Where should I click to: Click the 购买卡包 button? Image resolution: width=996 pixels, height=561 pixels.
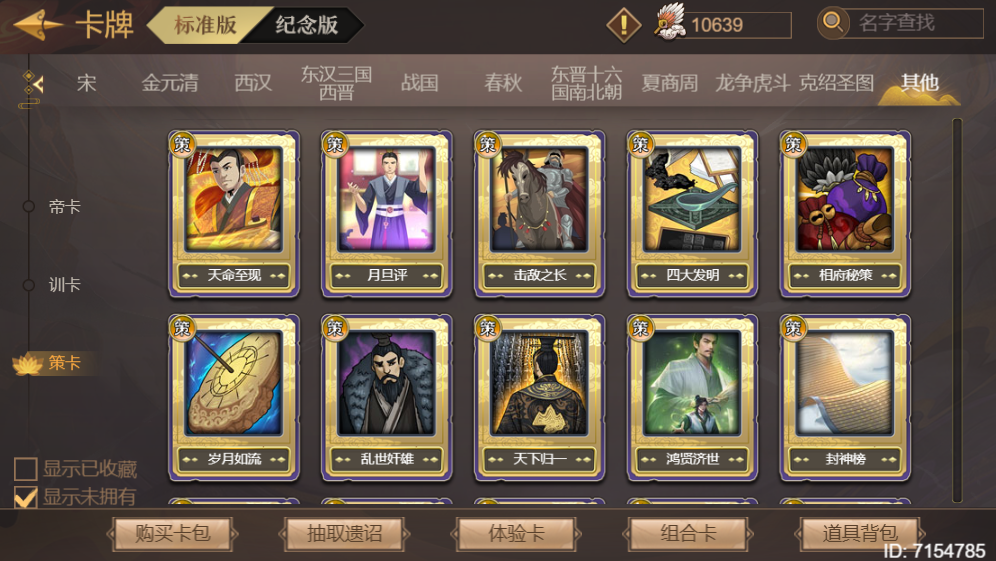(x=172, y=533)
